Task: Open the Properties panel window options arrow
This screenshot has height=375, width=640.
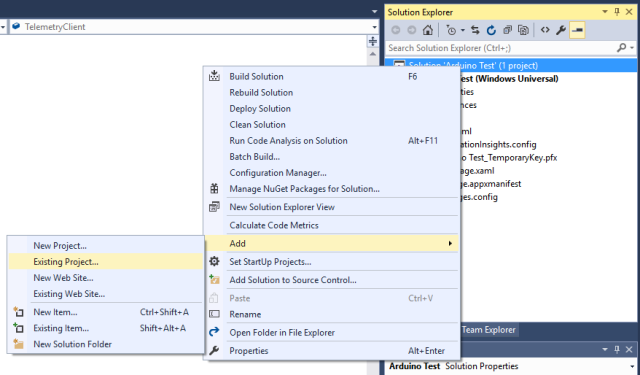Action: coord(605,349)
